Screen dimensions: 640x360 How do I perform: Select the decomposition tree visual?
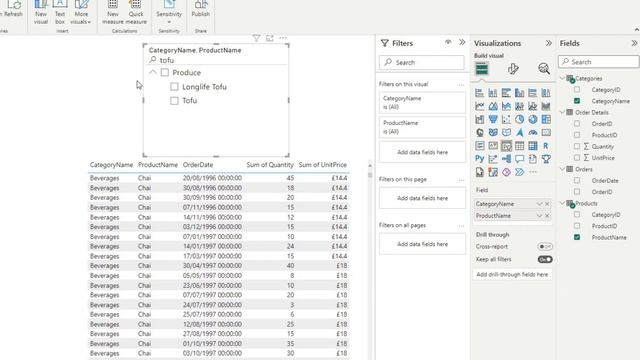(x=506, y=159)
